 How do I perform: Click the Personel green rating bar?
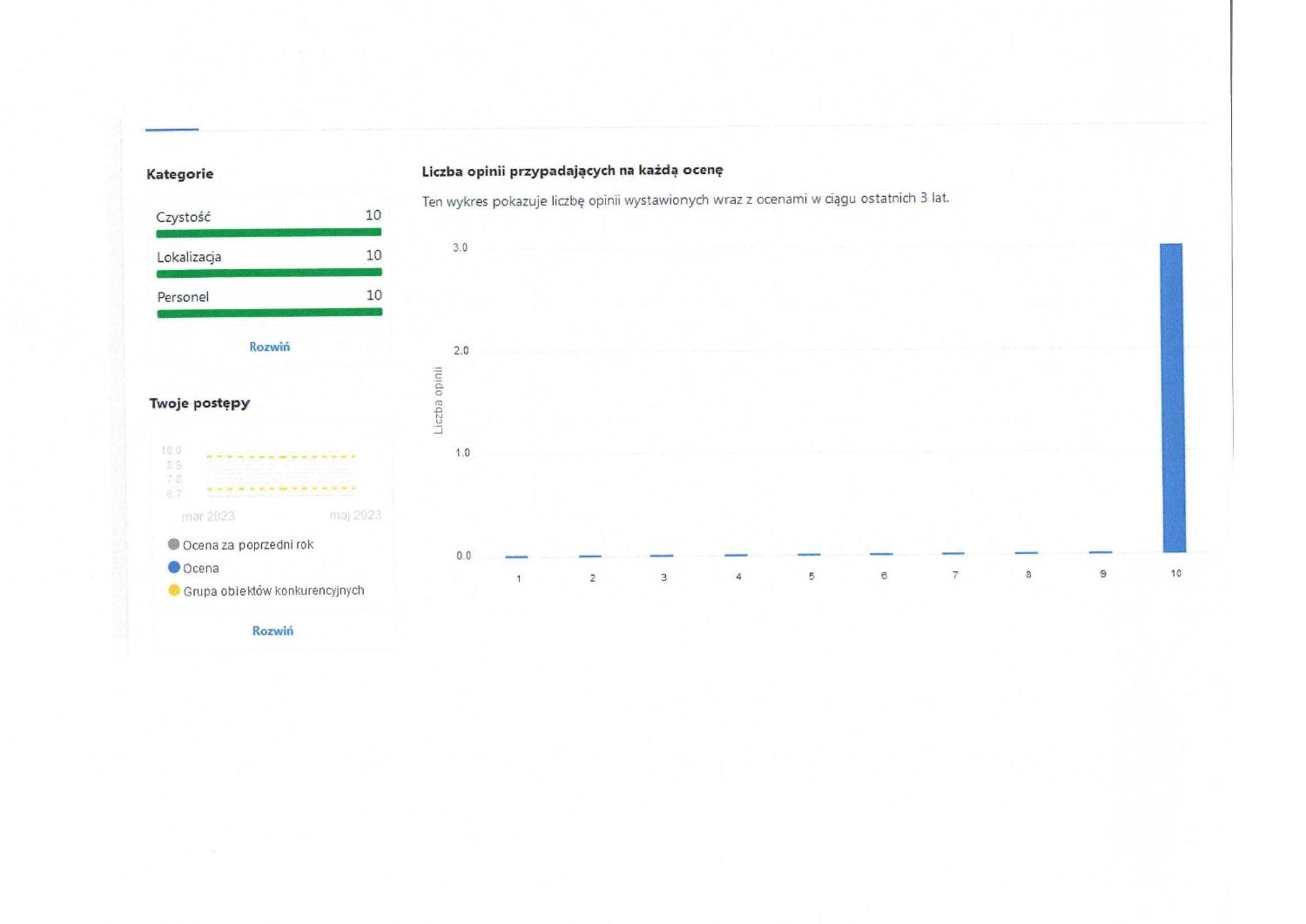coord(270,312)
